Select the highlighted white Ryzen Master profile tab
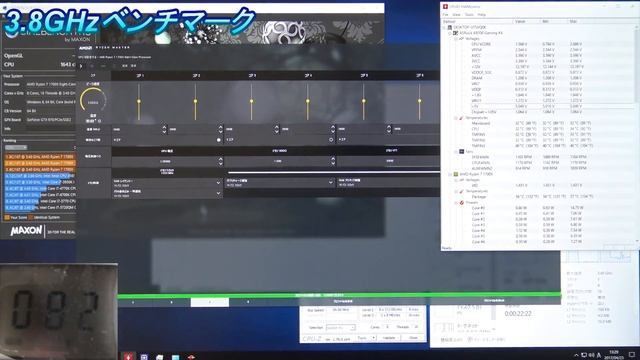This screenshot has height=360, width=640. click(x=210, y=302)
